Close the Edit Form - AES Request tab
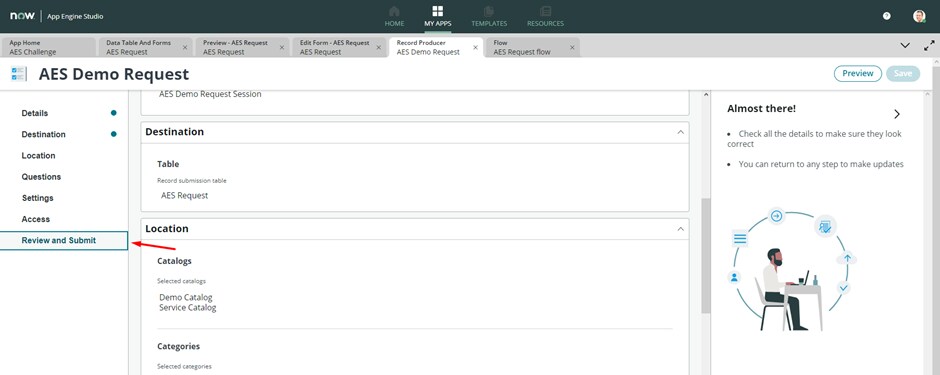 click(x=378, y=47)
